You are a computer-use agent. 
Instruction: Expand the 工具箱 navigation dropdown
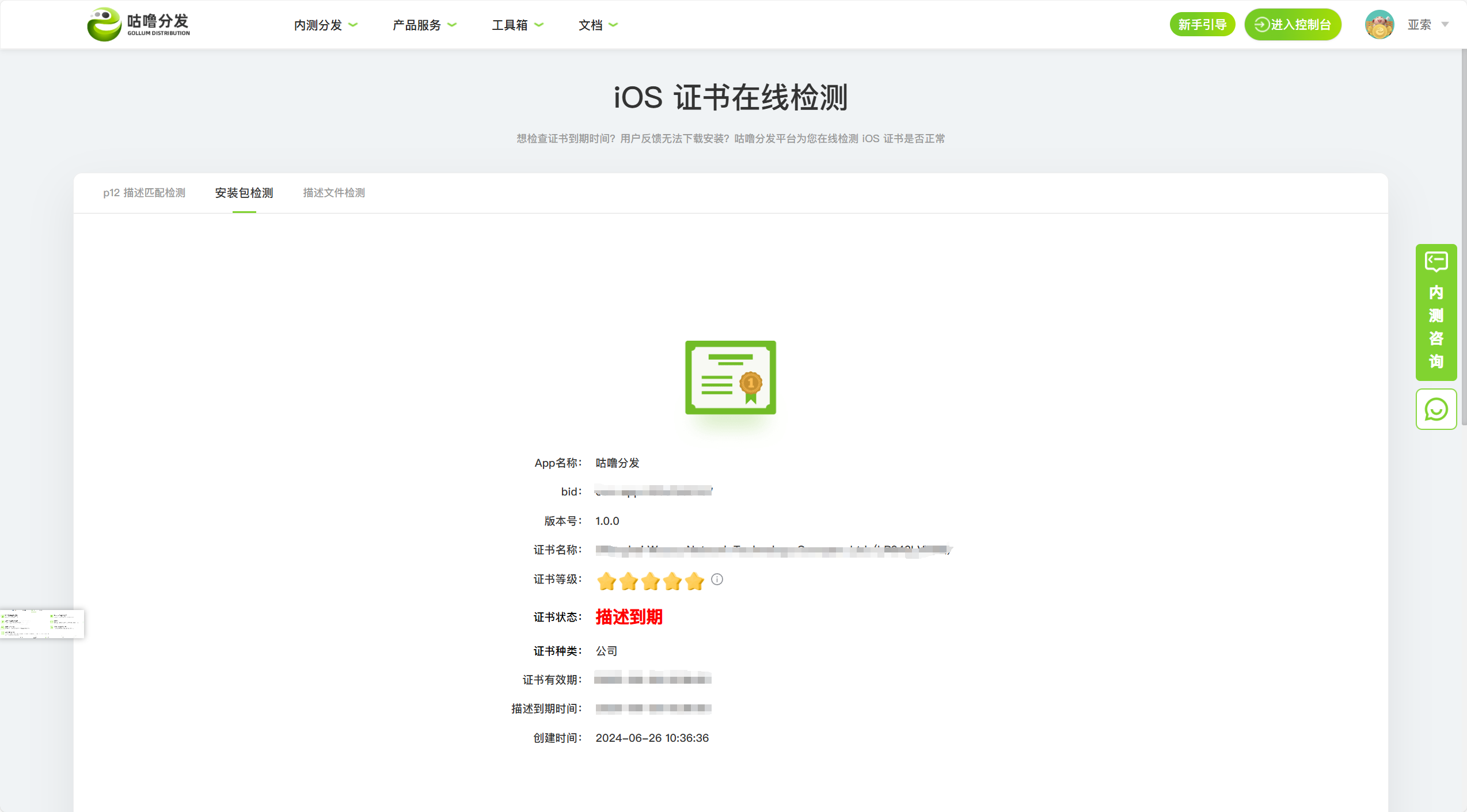[517, 25]
